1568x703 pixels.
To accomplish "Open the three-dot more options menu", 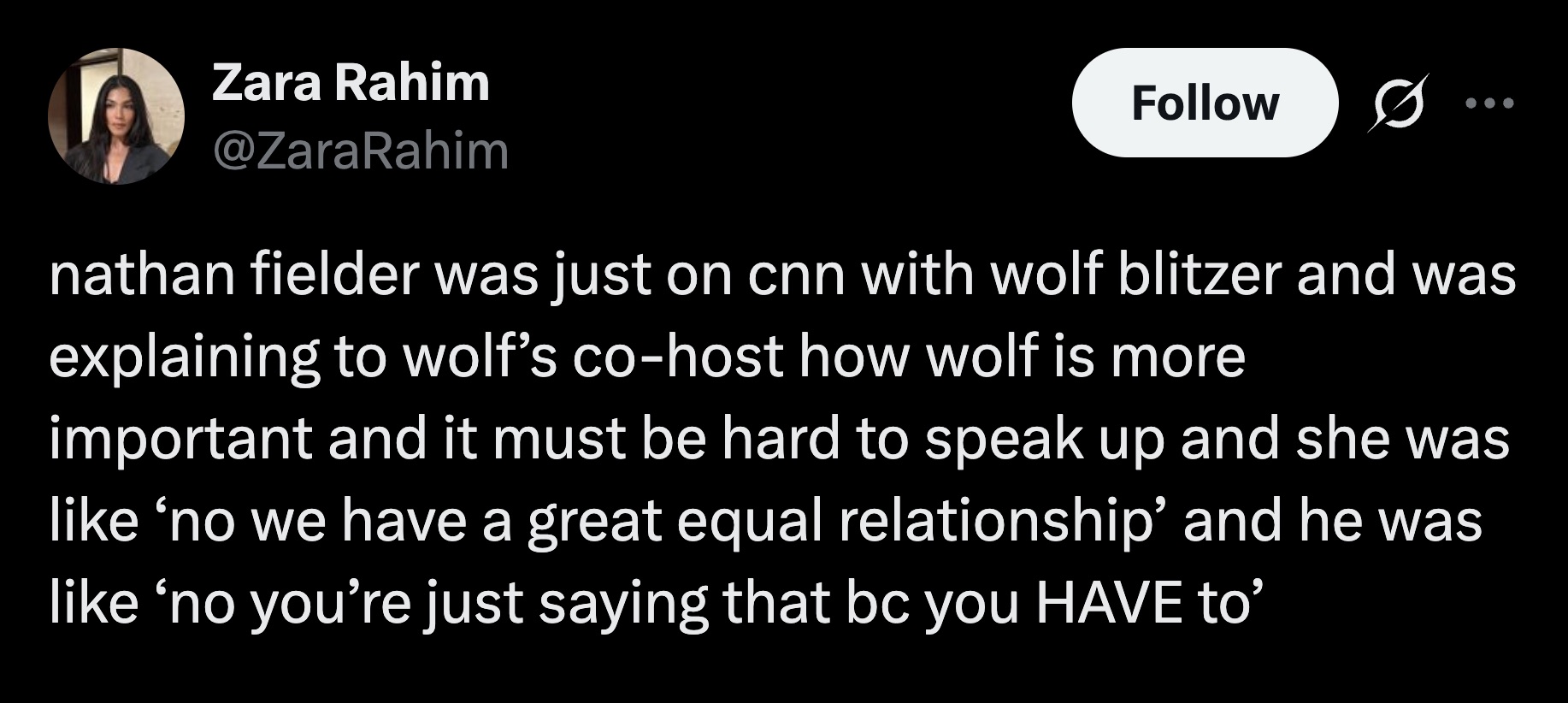I will 1488,103.
